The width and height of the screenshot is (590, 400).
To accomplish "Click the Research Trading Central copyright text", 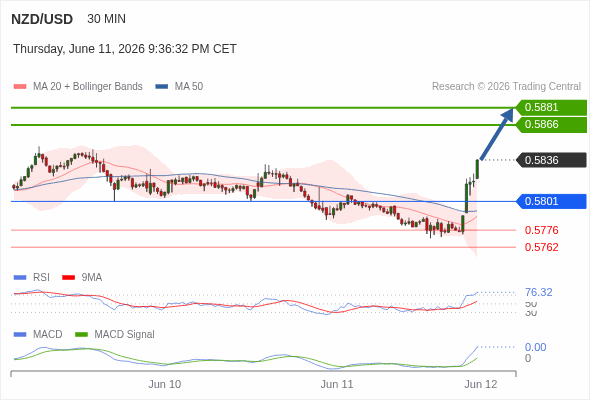I will tap(506, 87).
